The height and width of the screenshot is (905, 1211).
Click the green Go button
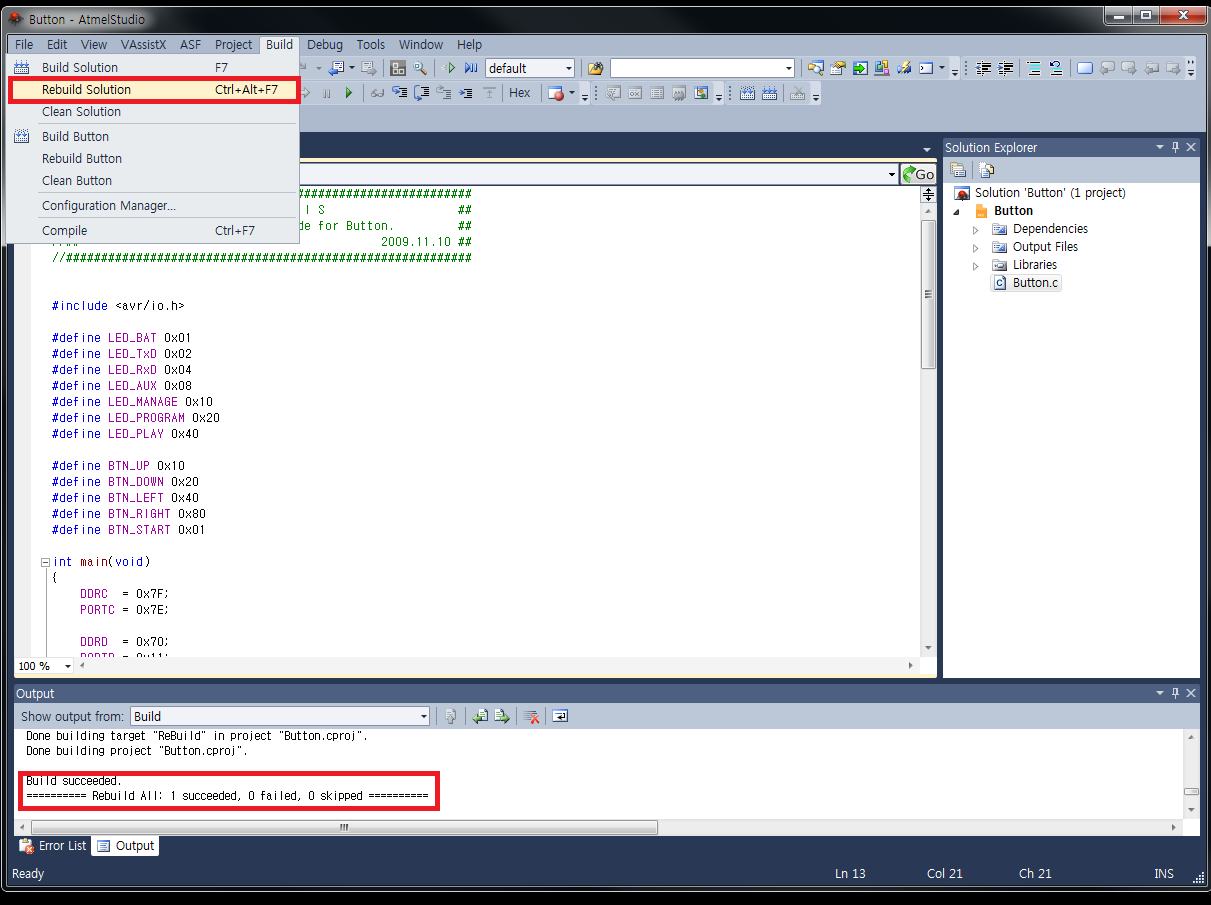[x=918, y=174]
